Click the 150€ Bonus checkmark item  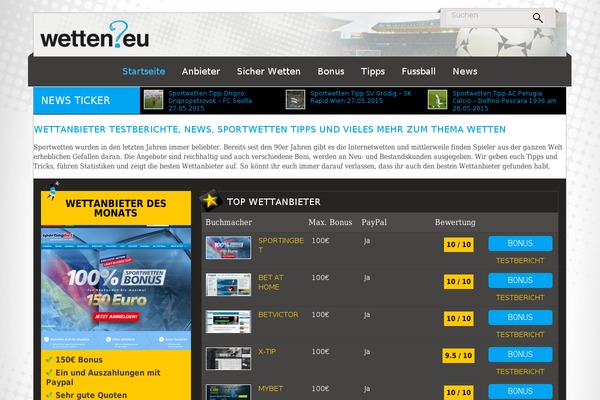[75, 360]
